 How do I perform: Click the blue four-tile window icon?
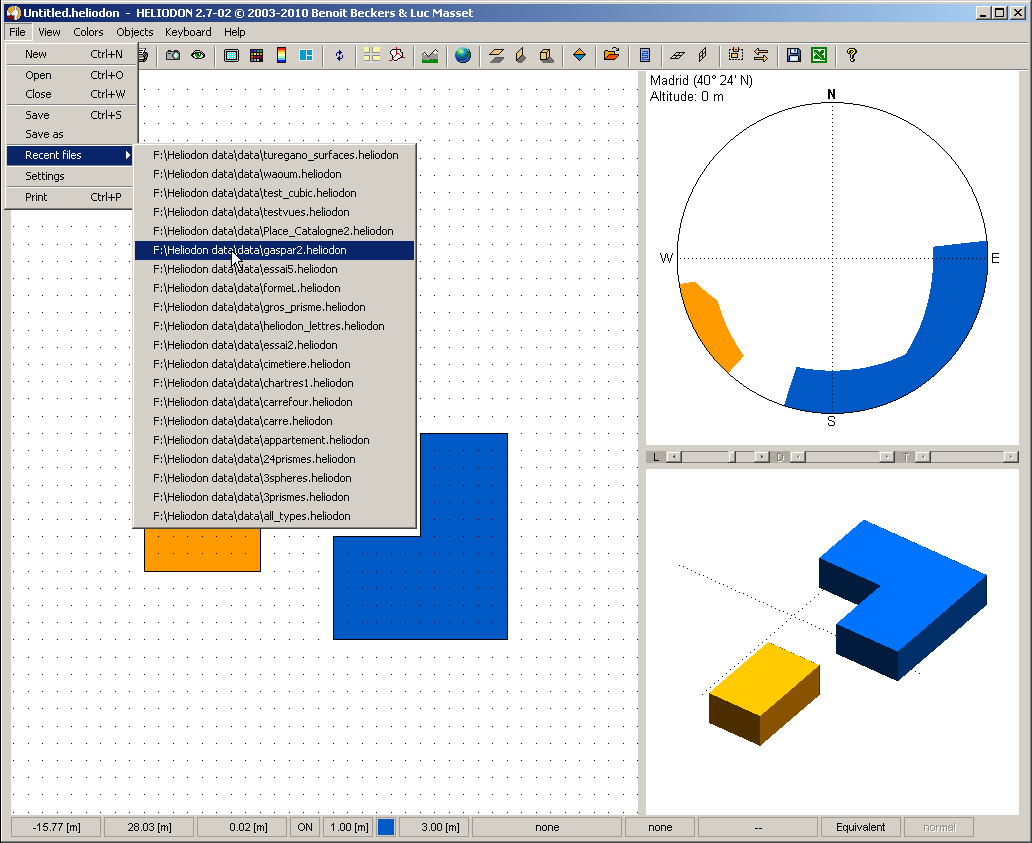[x=306, y=55]
